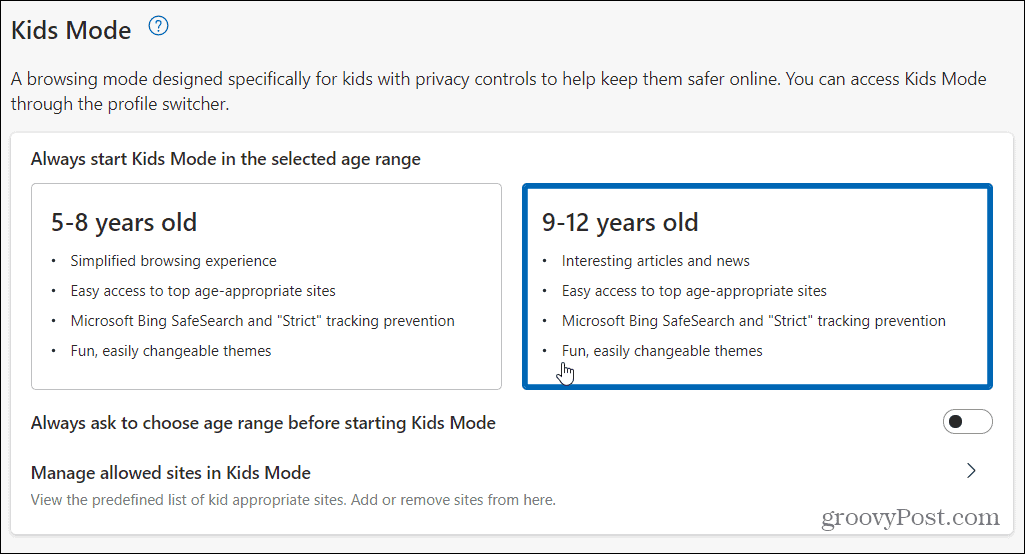
Task: Toggle the always ask age range switch
Action: tap(967, 422)
